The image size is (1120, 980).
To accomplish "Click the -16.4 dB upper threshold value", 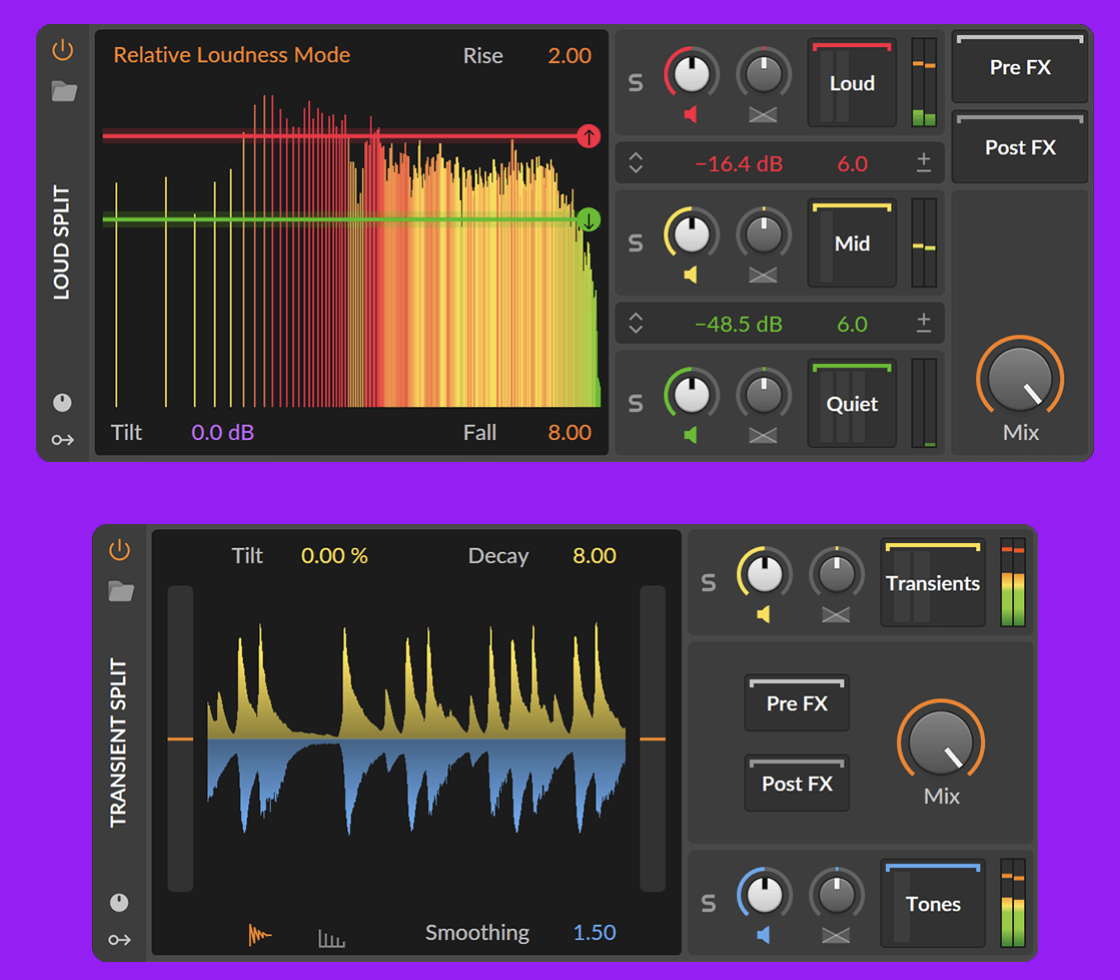I will [739, 164].
